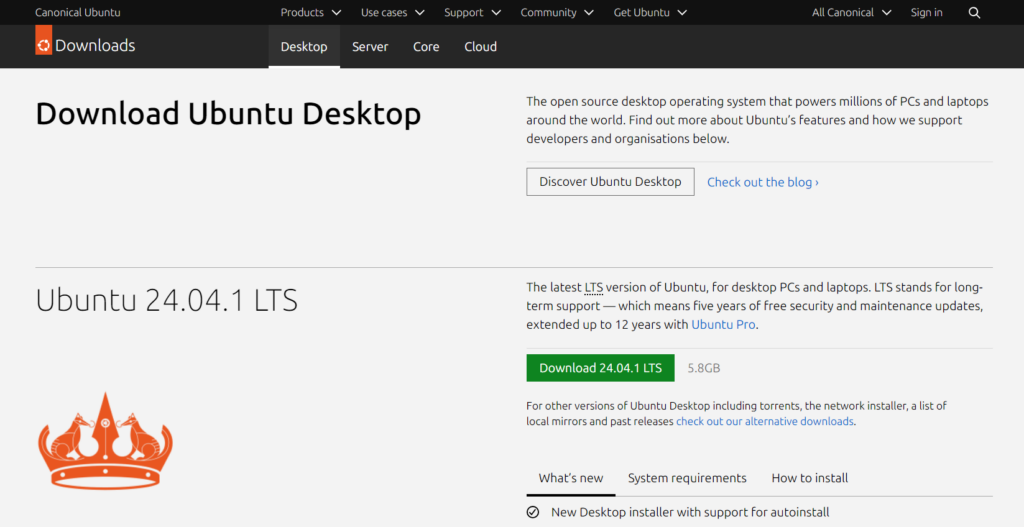Click Sign in at the top bar
Screen dimensions: 1024x527
pyautogui.click(x=926, y=12)
